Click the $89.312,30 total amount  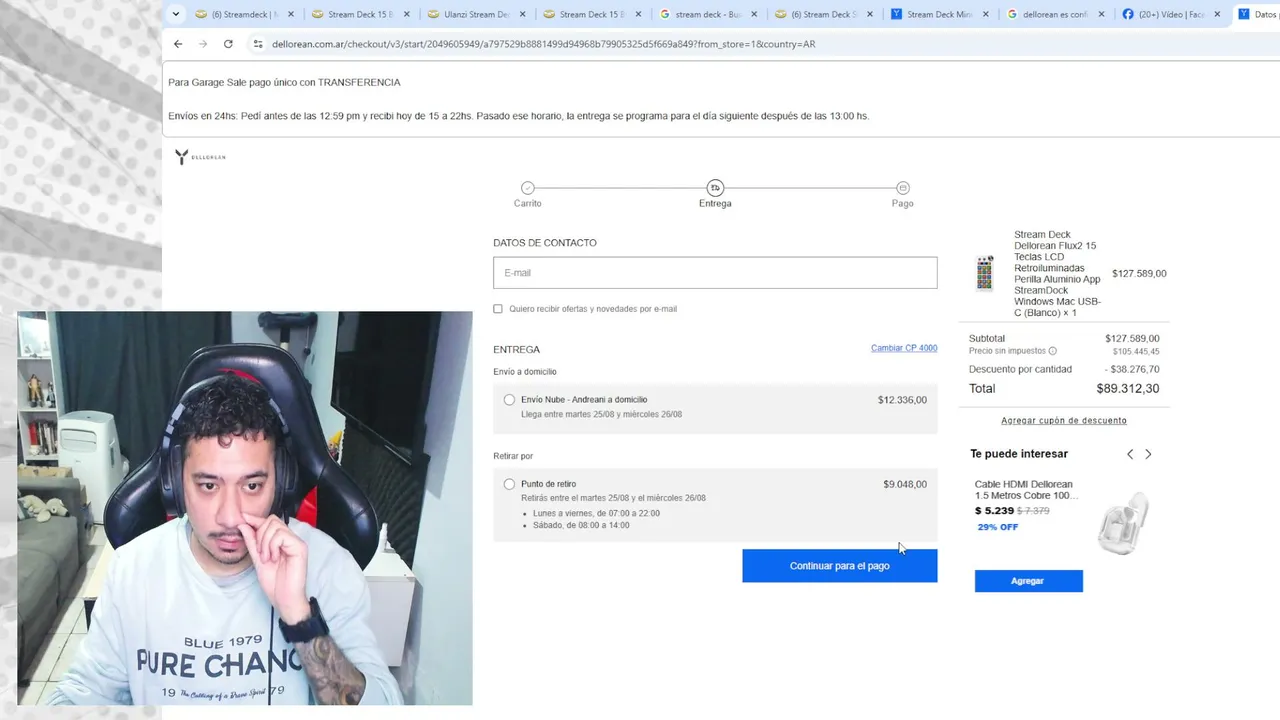1128,389
